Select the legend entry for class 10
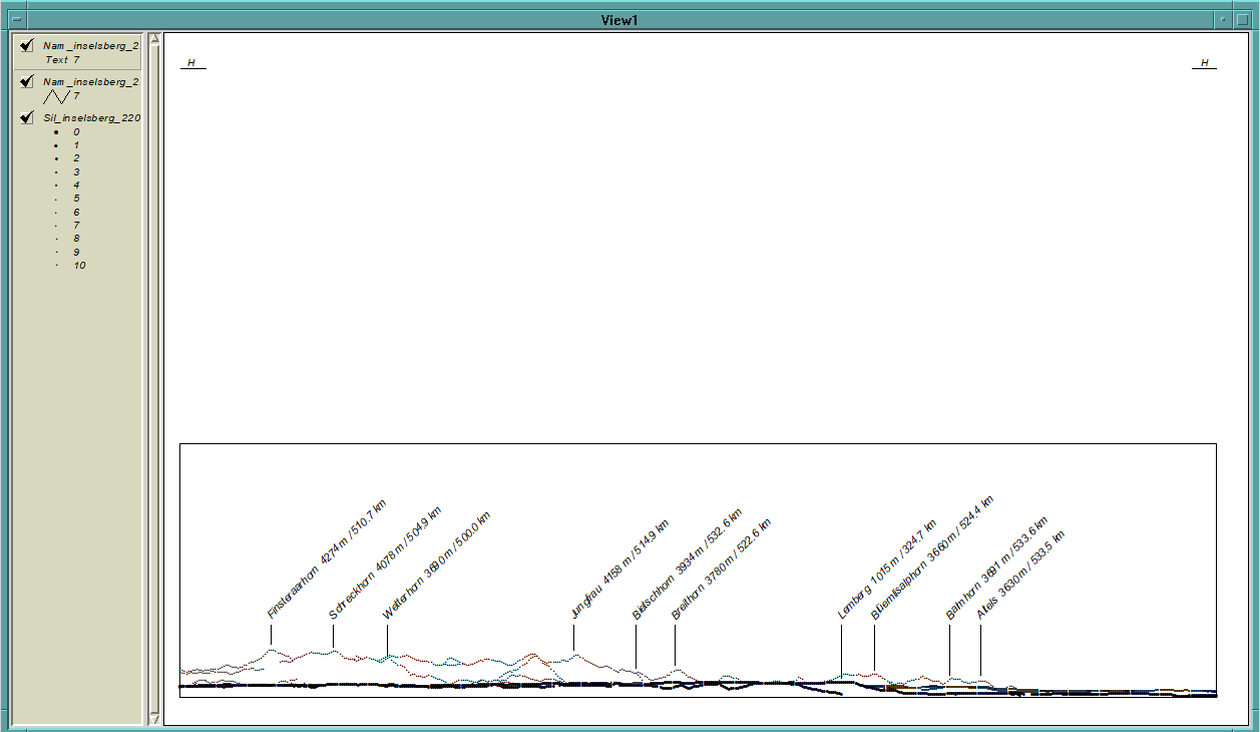The height and width of the screenshot is (732, 1260). tap(79, 266)
